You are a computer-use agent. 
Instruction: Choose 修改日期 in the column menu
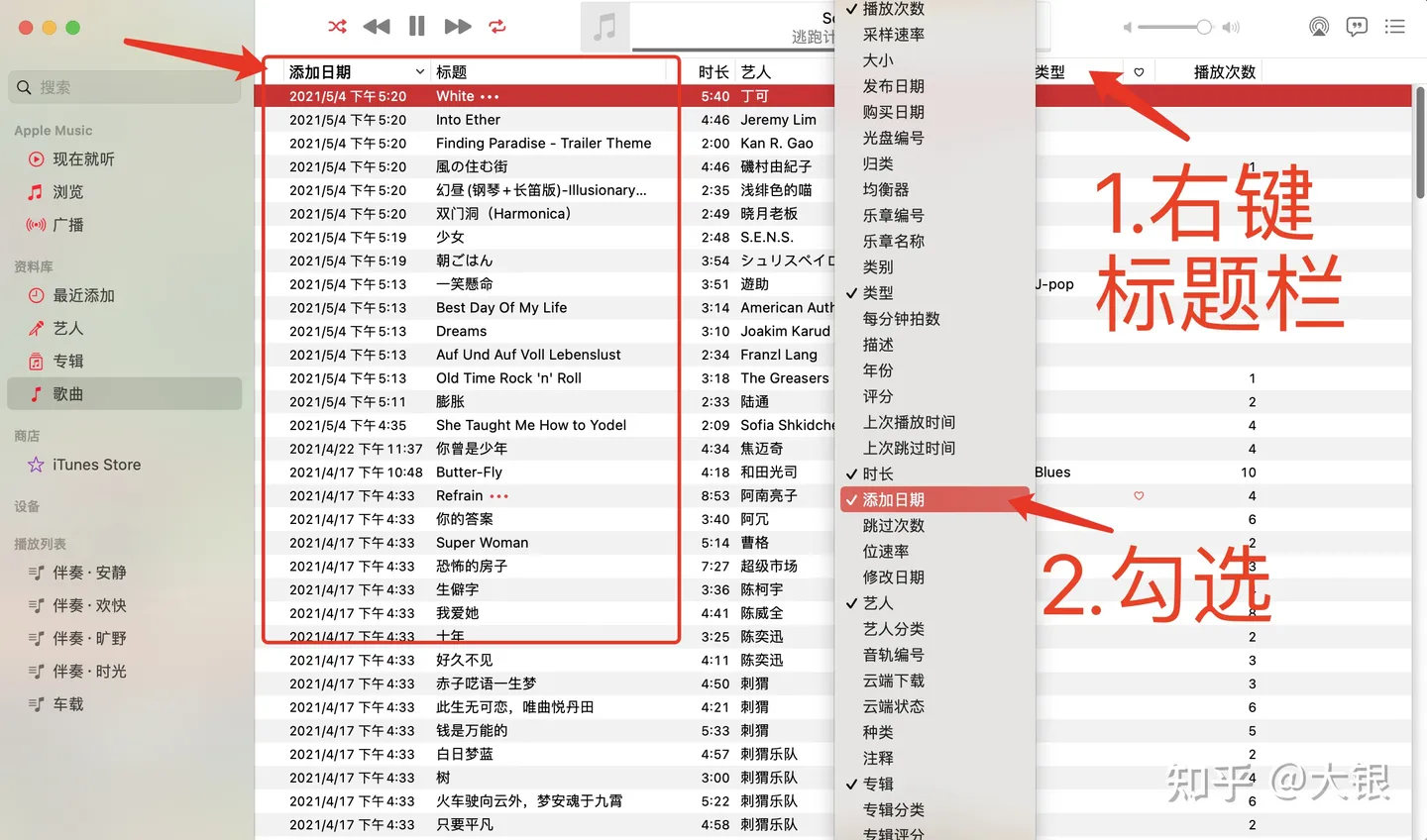pyautogui.click(x=936, y=577)
